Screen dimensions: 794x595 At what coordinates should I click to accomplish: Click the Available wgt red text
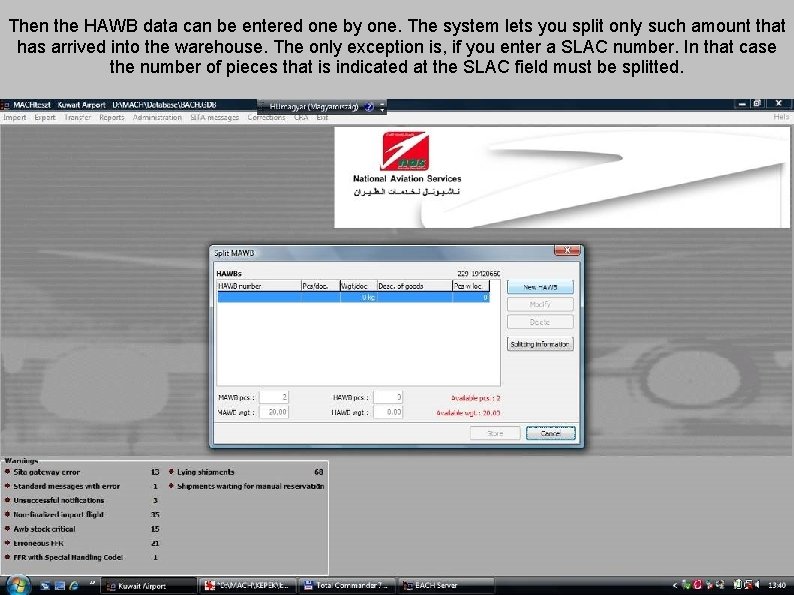pyautogui.click(x=468, y=413)
